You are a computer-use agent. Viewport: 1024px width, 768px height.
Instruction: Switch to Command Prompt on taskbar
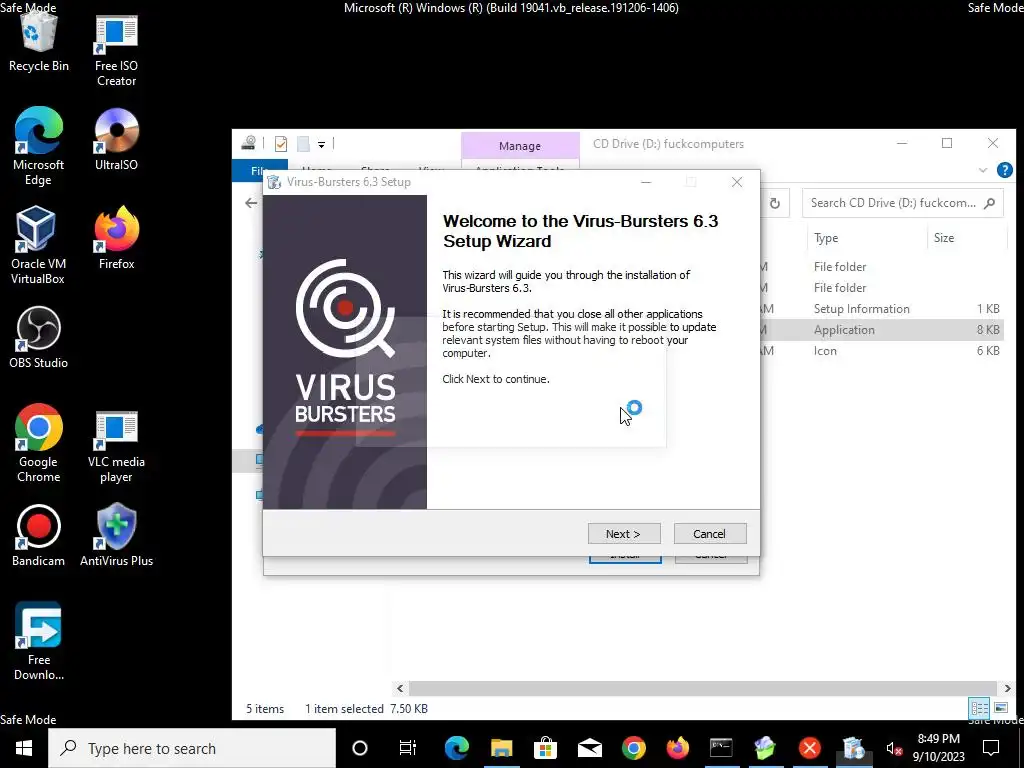click(x=721, y=748)
